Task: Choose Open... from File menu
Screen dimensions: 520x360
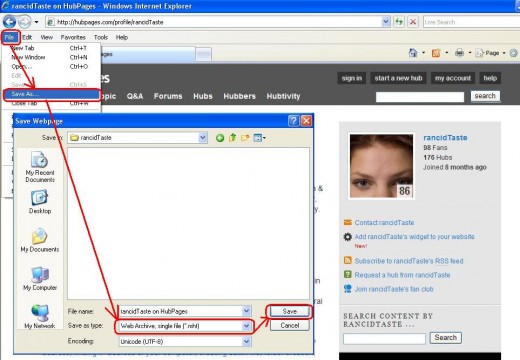Action: click(x=50, y=66)
